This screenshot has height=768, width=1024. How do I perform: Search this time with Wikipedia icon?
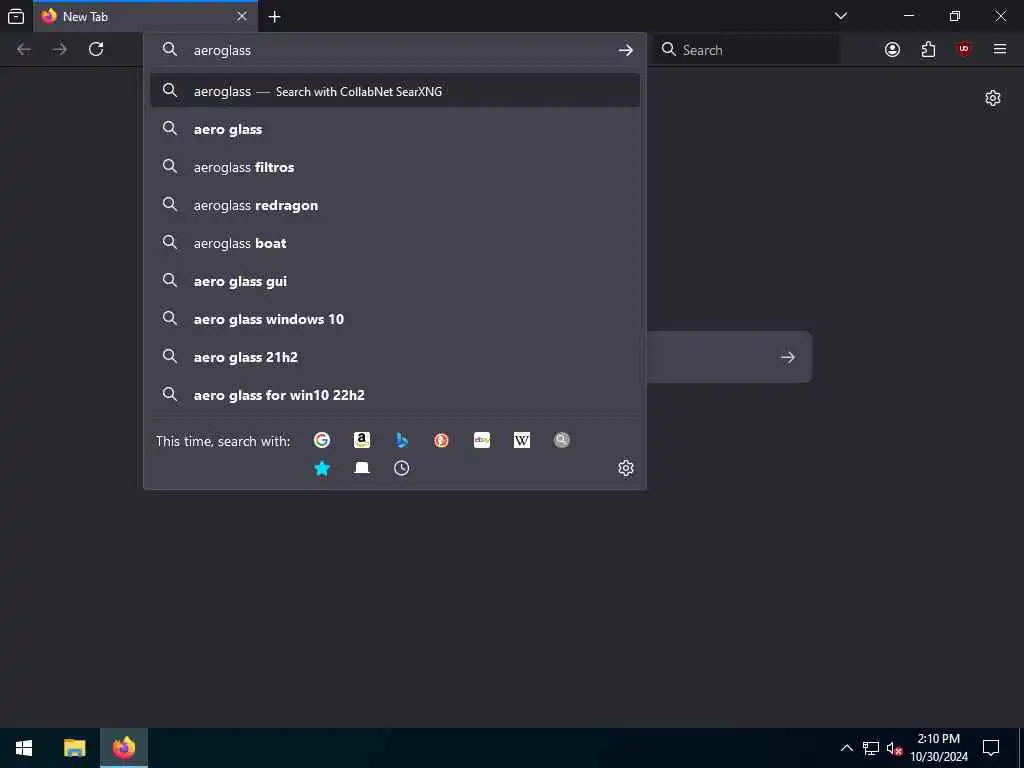coord(522,440)
